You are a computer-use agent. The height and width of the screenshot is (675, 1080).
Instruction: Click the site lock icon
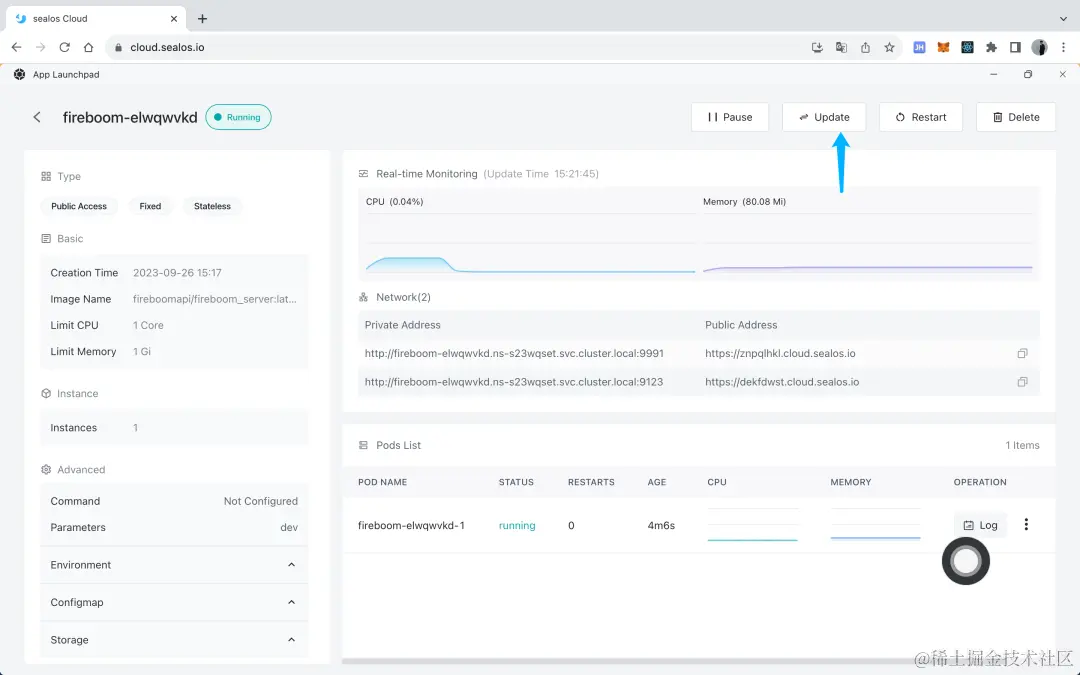click(x=118, y=48)
